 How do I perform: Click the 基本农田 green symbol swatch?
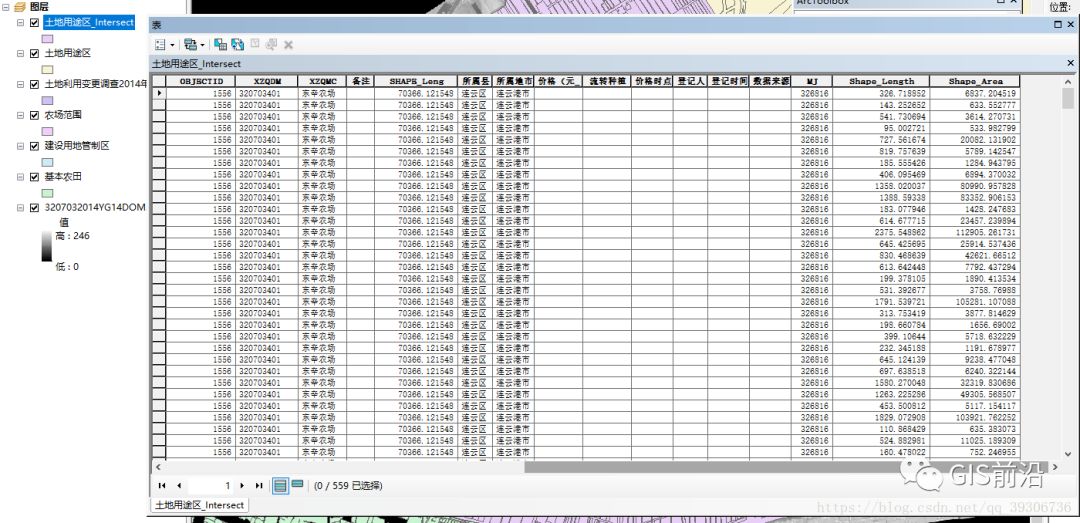[x=48, y=194]
